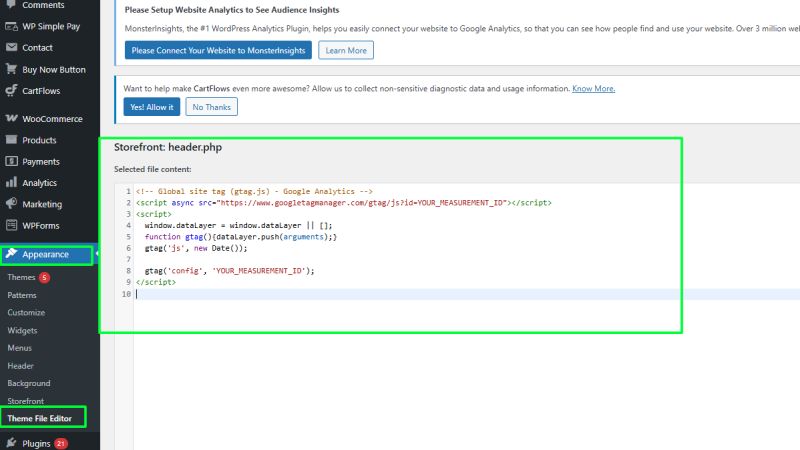Image resolution: width=800 pixels, height=450 pixels.
Task: Click the function gtag() code line
Action: click(241, 237)
